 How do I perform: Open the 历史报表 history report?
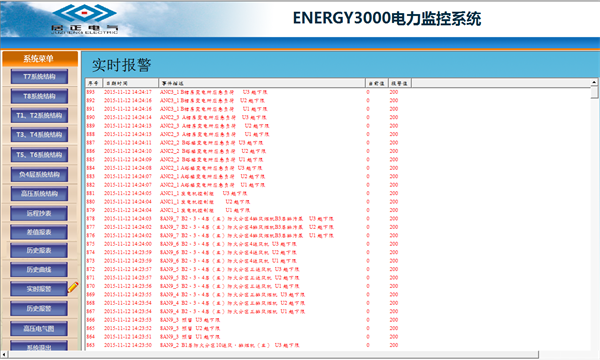(x=39, y=251)
